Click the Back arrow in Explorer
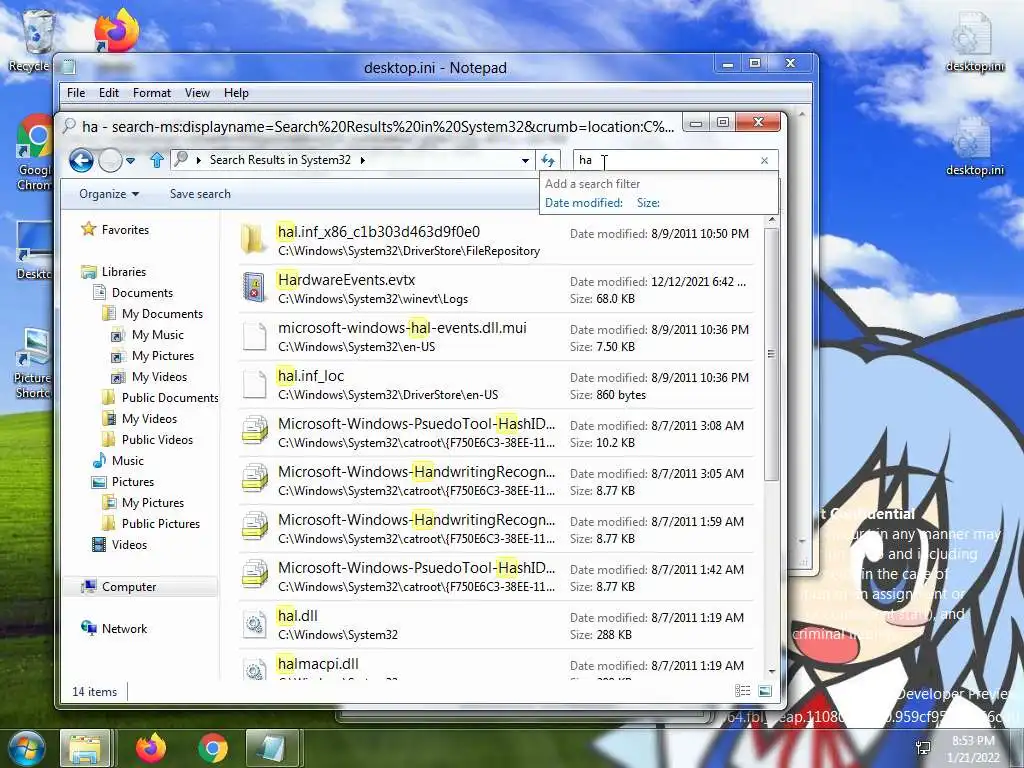Image resolution: width=1024 pixels, height=768 pixels. tap(82, 160)
